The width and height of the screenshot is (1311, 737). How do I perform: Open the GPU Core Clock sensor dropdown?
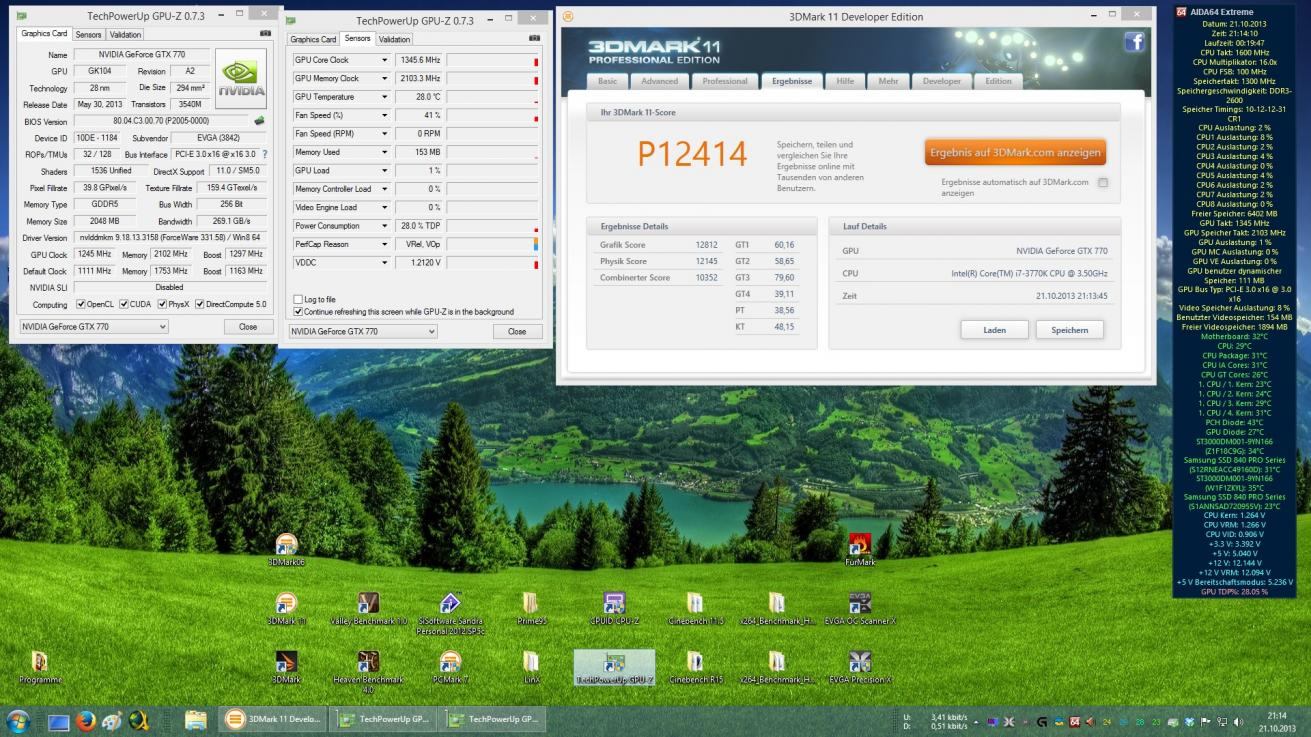384,60
